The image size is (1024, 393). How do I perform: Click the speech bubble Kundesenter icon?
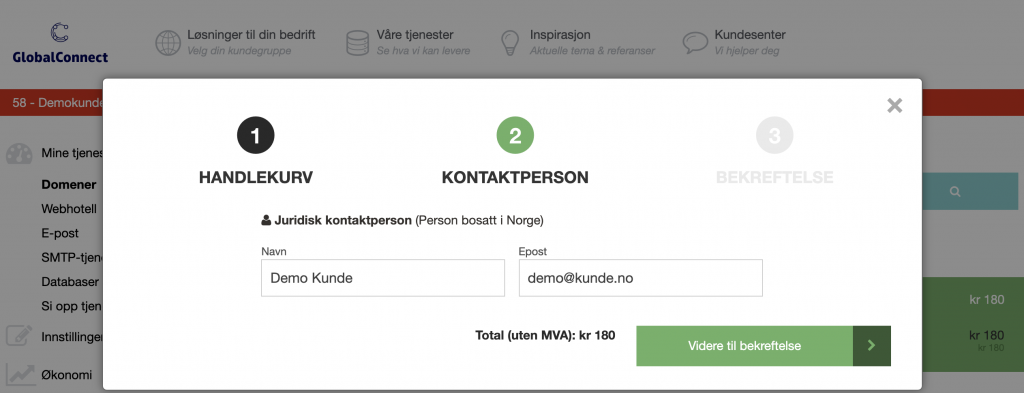click(x=695, y=43)
